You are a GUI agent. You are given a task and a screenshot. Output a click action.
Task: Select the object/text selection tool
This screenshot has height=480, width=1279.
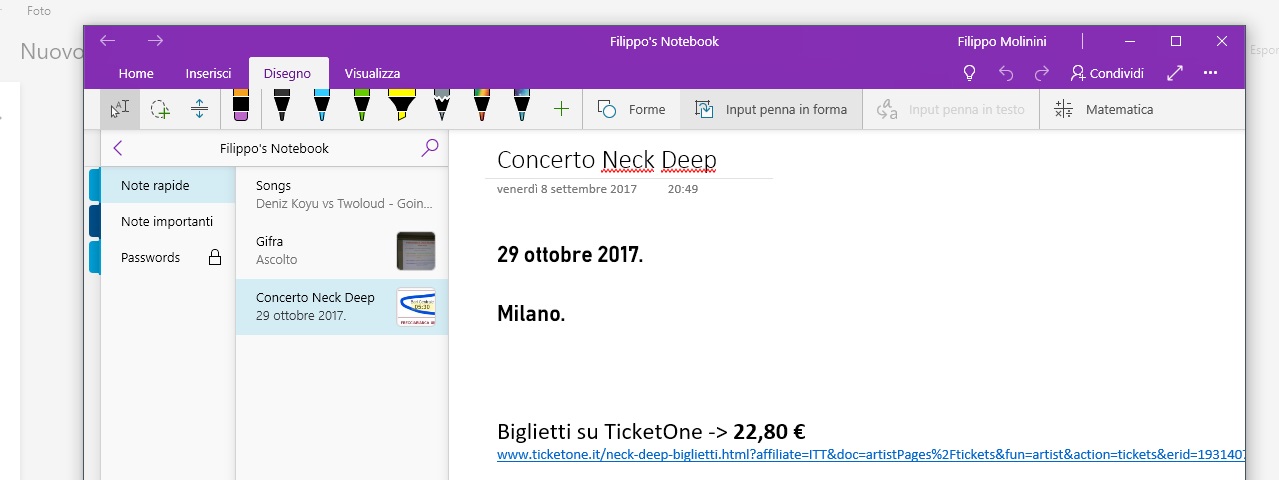point(120,109)
